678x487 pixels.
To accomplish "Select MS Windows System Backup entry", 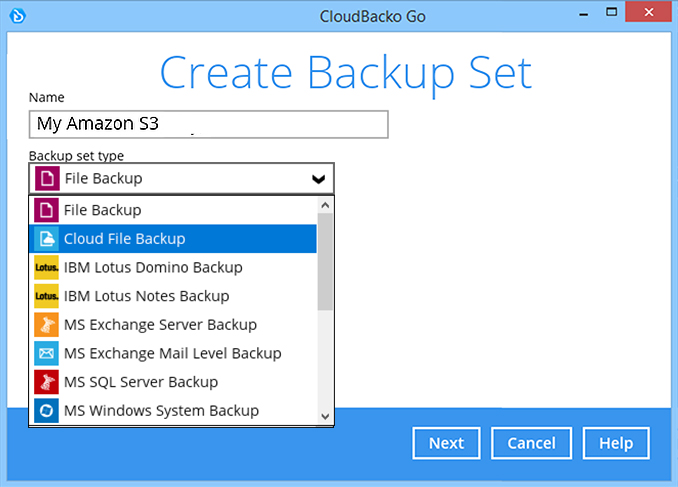I will [x=173, y=410].
